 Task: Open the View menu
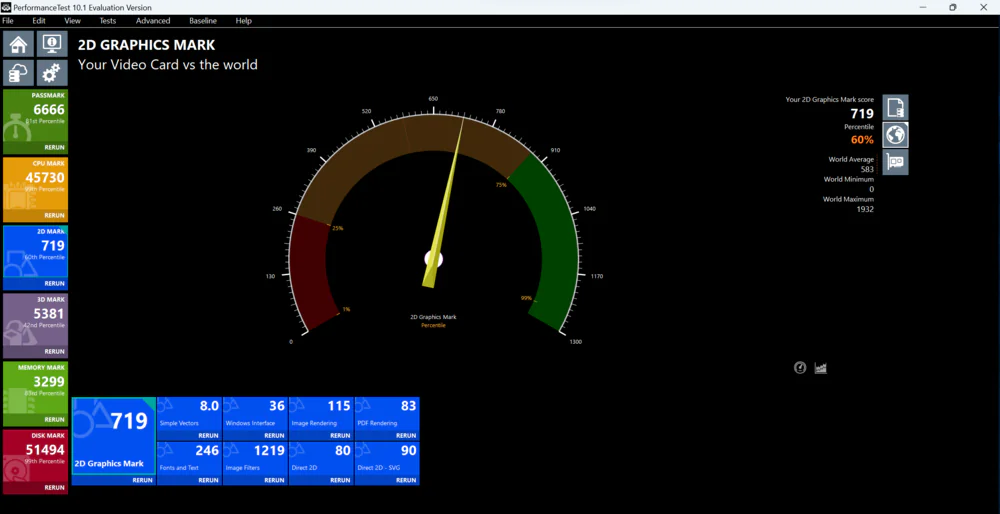click(73, 20)
